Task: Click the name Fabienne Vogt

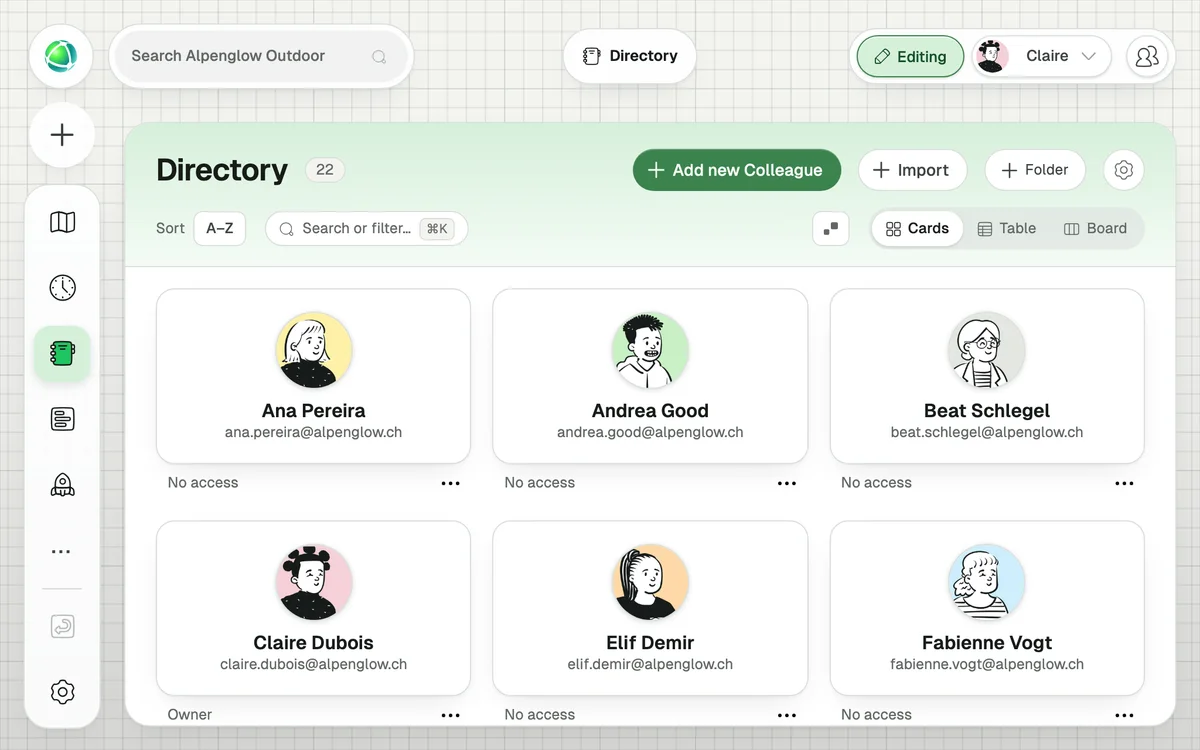Action: pos(987,642)
